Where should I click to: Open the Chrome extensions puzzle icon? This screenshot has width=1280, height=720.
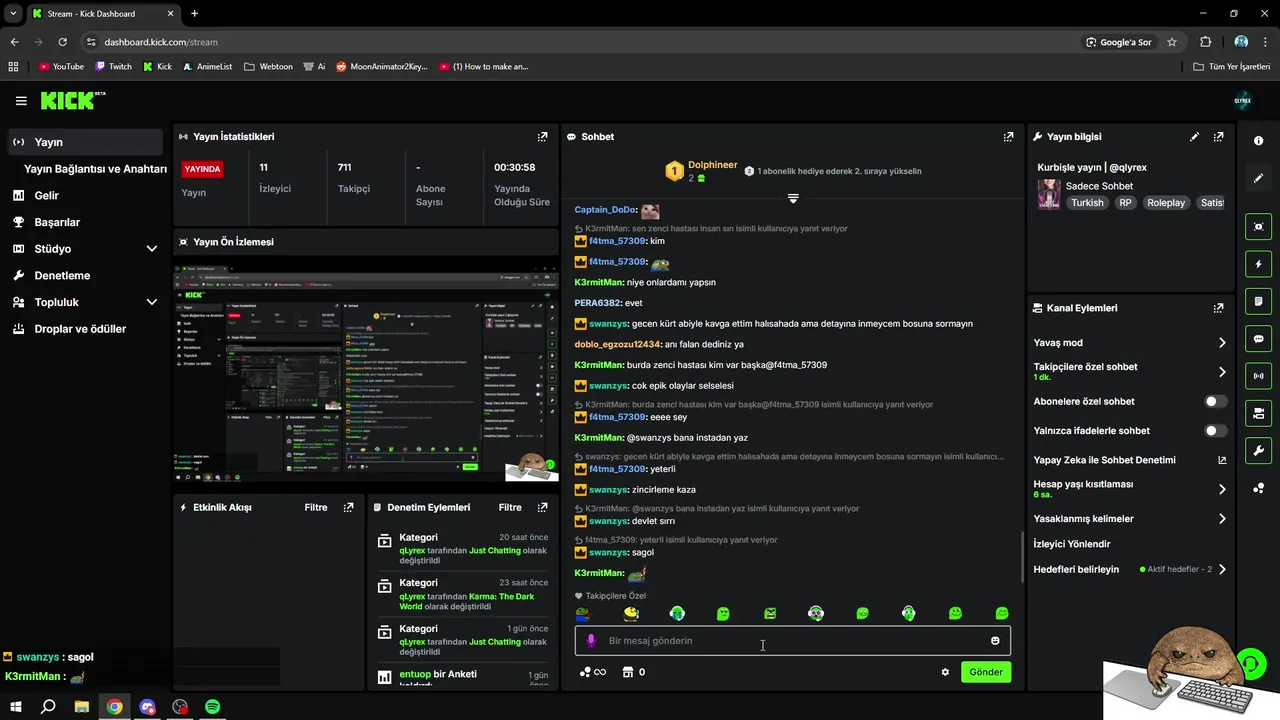tap(1205, 42)
